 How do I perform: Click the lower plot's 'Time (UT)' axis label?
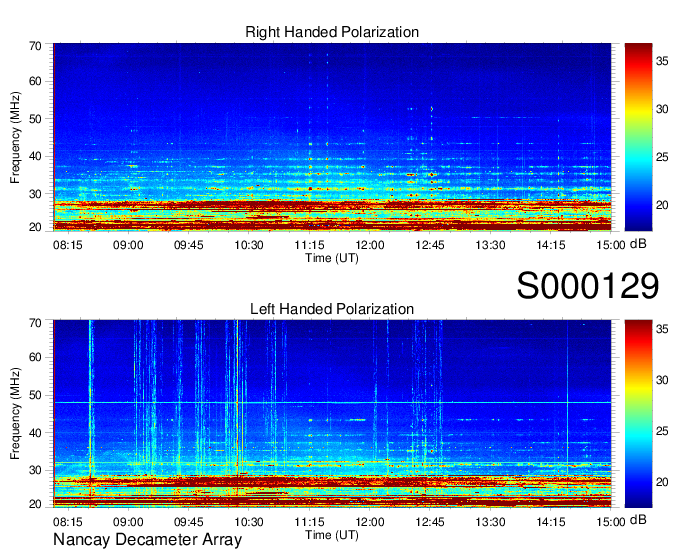332,535
